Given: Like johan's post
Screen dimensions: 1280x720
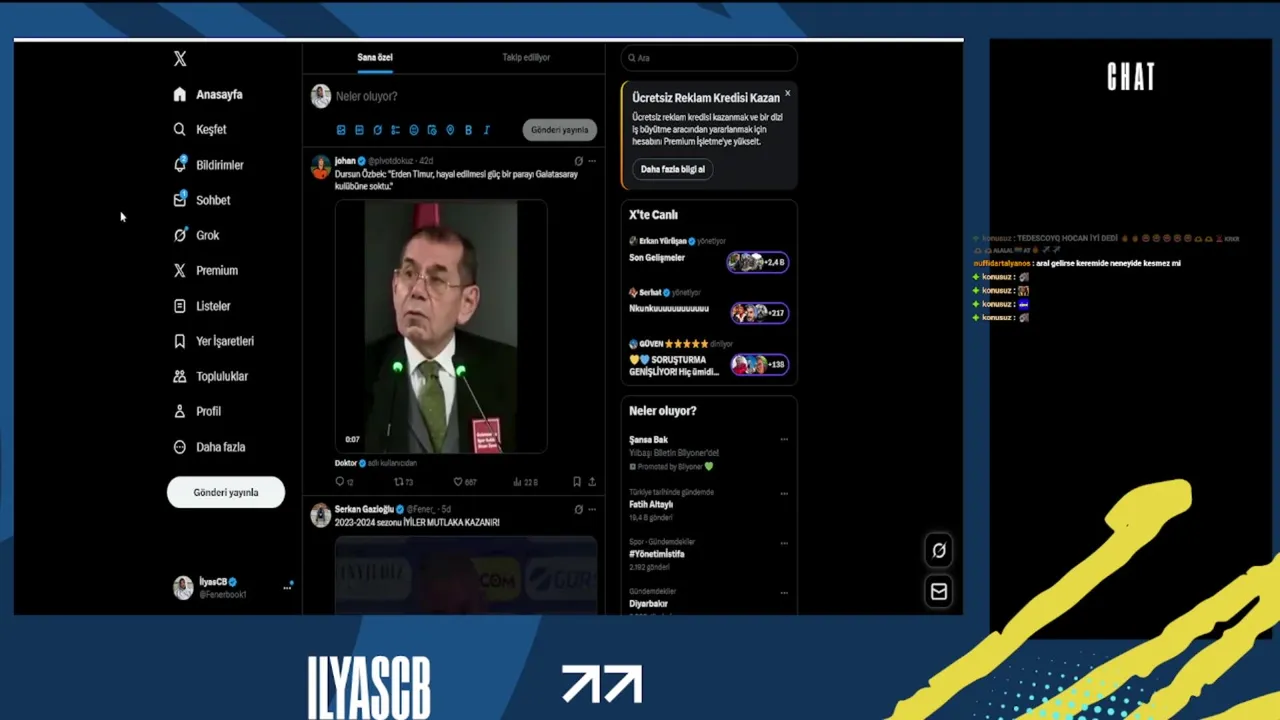Looking at the screenshot, I should click(465, 482).
